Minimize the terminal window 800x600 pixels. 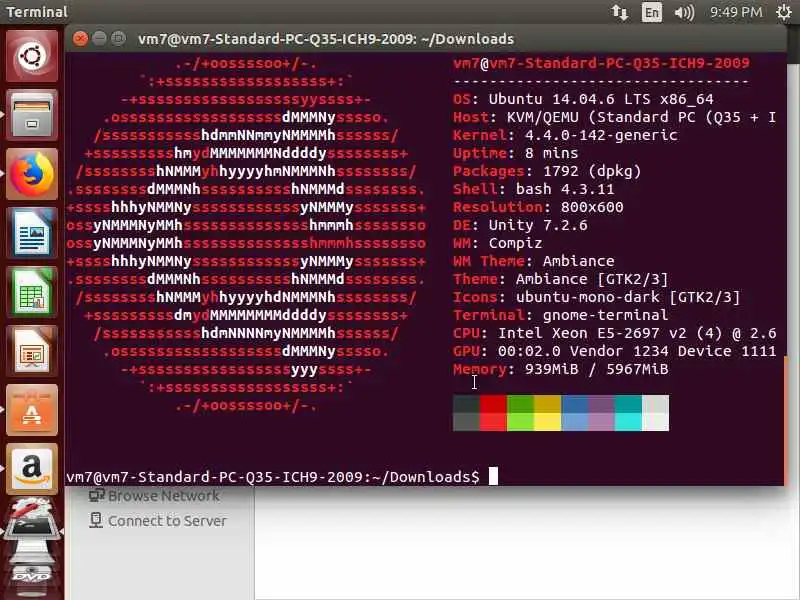[99, 39]
